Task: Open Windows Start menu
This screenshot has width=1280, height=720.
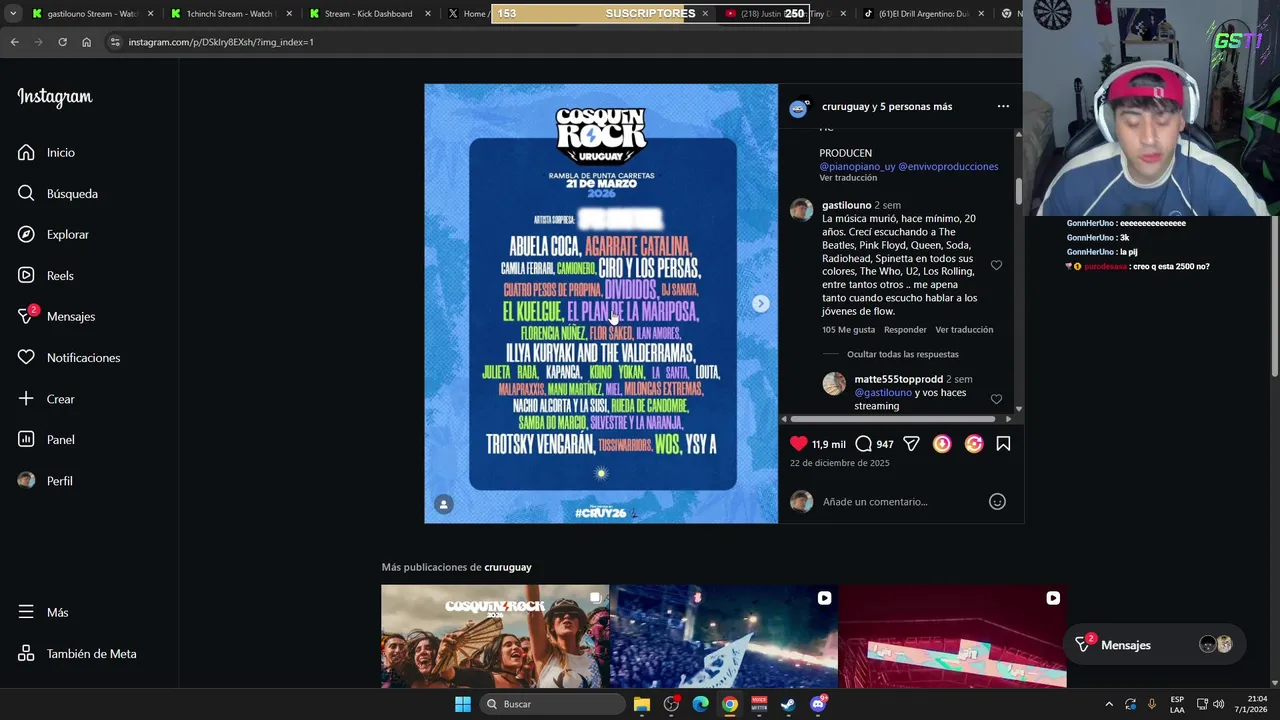Action: 462,704
